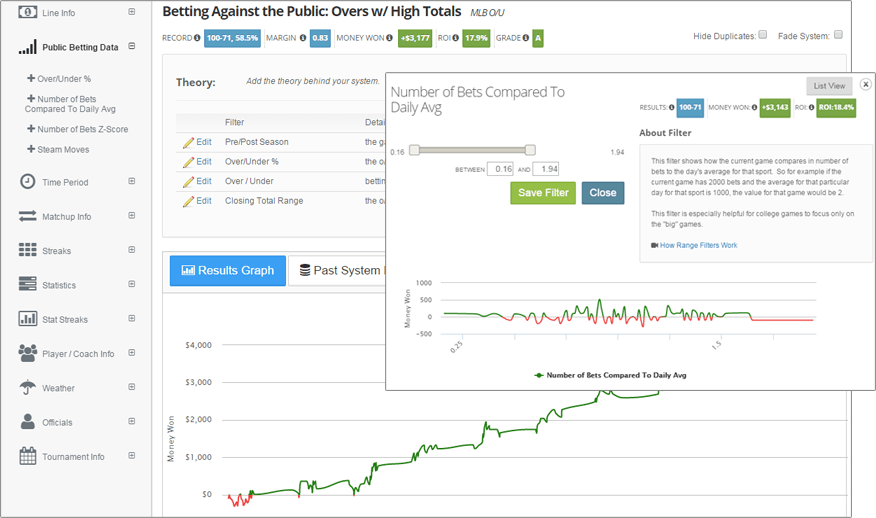Click the Matchup Info arrows icon
This screenshot has height=518, width=876.
tap(27, 216)
